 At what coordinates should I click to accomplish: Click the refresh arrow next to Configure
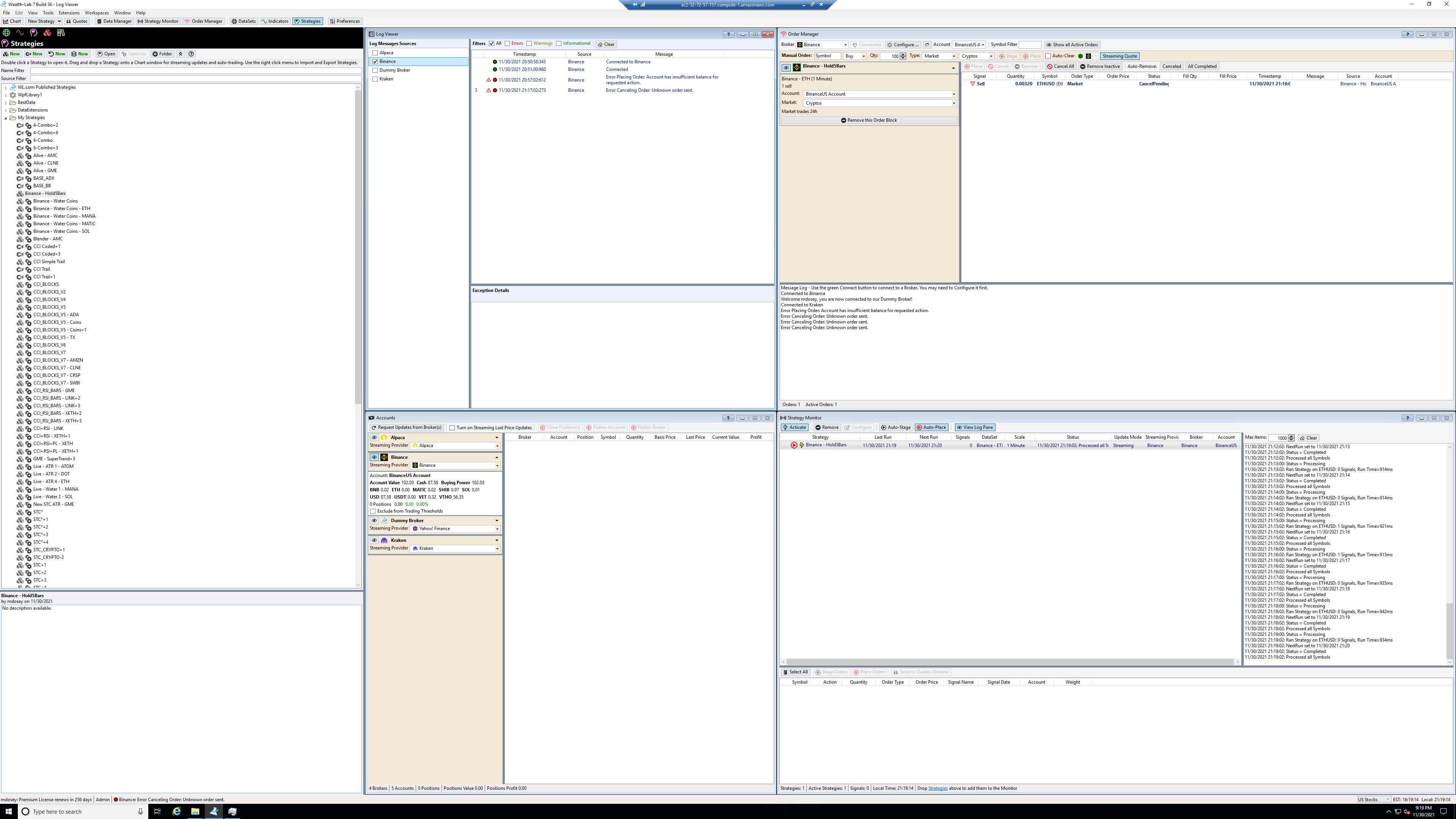pyautogui.click(x=927, y=45)
